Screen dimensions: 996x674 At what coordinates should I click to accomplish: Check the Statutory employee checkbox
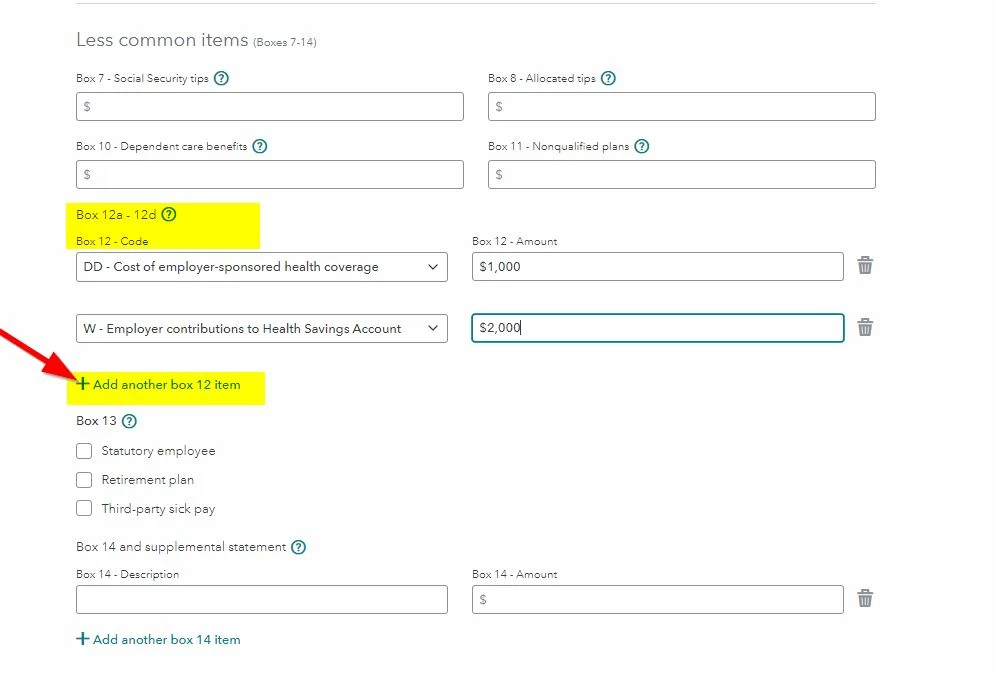(84, 451)
